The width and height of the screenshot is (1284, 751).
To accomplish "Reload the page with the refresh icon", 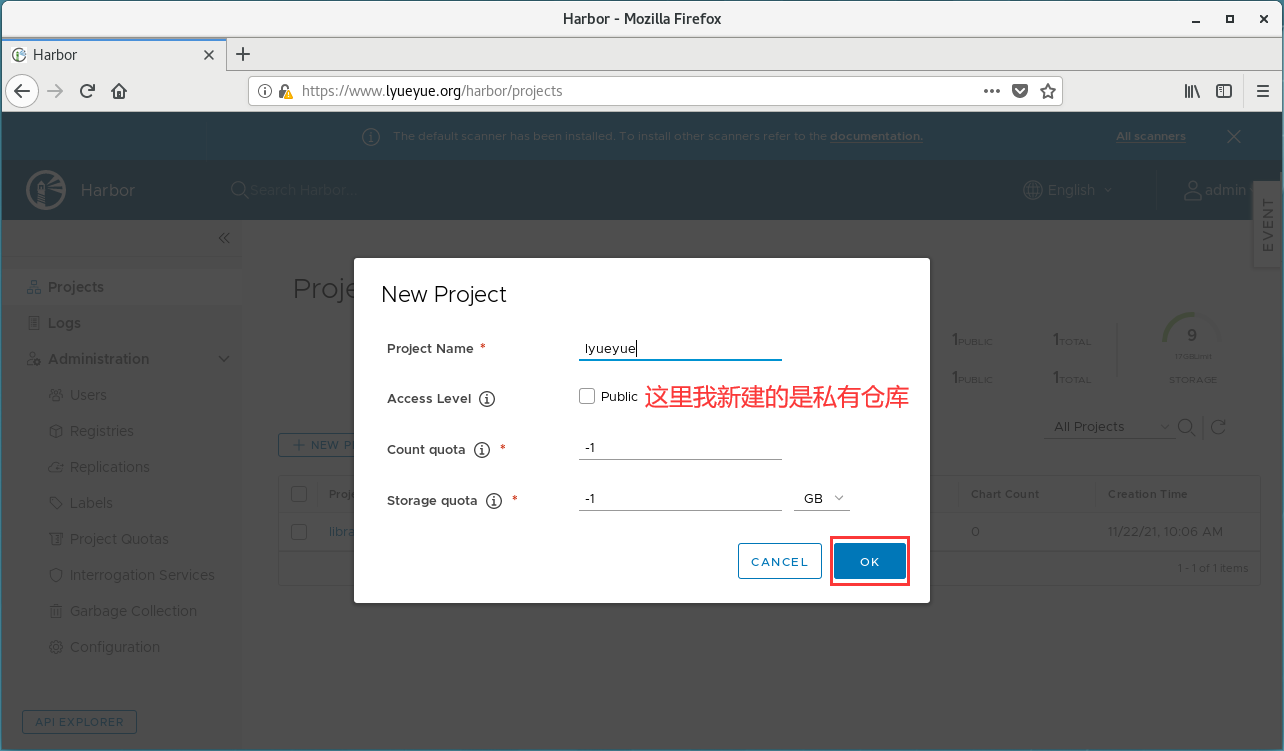I will click(87, 91).
